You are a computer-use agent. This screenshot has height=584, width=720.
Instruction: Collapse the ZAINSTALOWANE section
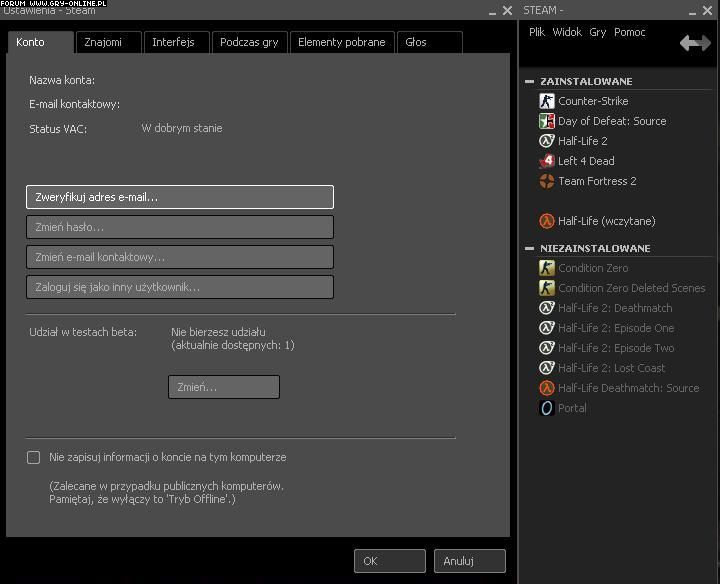point(529,81)
